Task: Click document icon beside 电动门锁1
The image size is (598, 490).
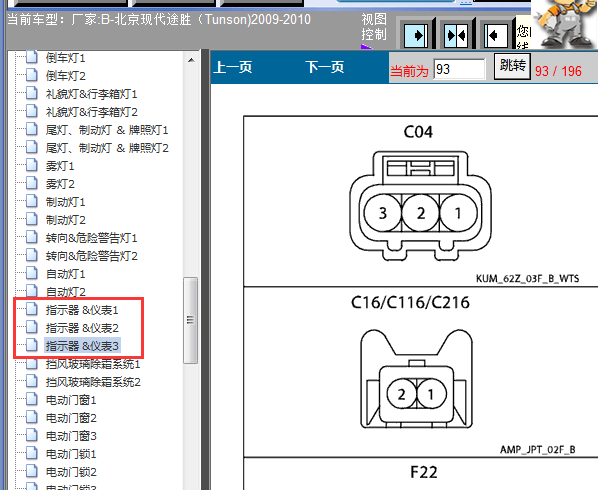Action: (32, 454)
